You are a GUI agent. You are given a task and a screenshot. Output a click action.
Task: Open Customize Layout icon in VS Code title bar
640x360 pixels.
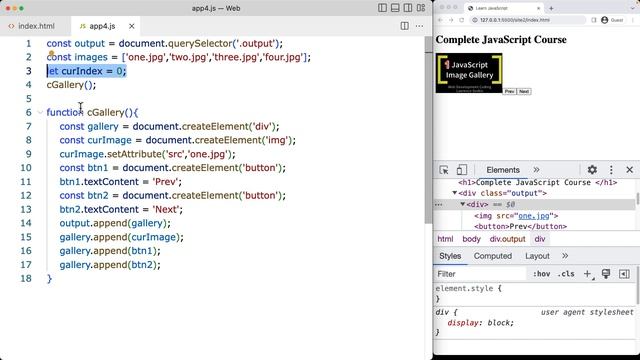(x=421, y=8)
